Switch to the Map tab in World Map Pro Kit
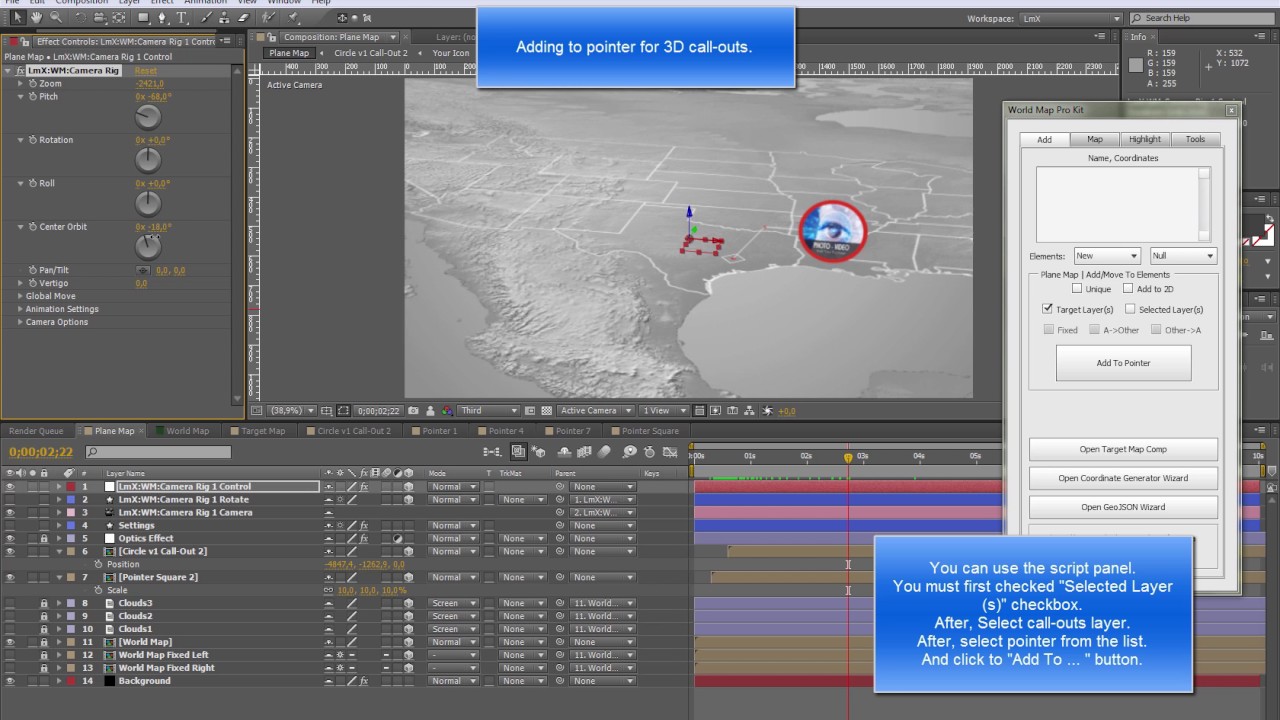Image resolution: width=1280 pixels, height=720 pixels. [x=1095, y=139]
